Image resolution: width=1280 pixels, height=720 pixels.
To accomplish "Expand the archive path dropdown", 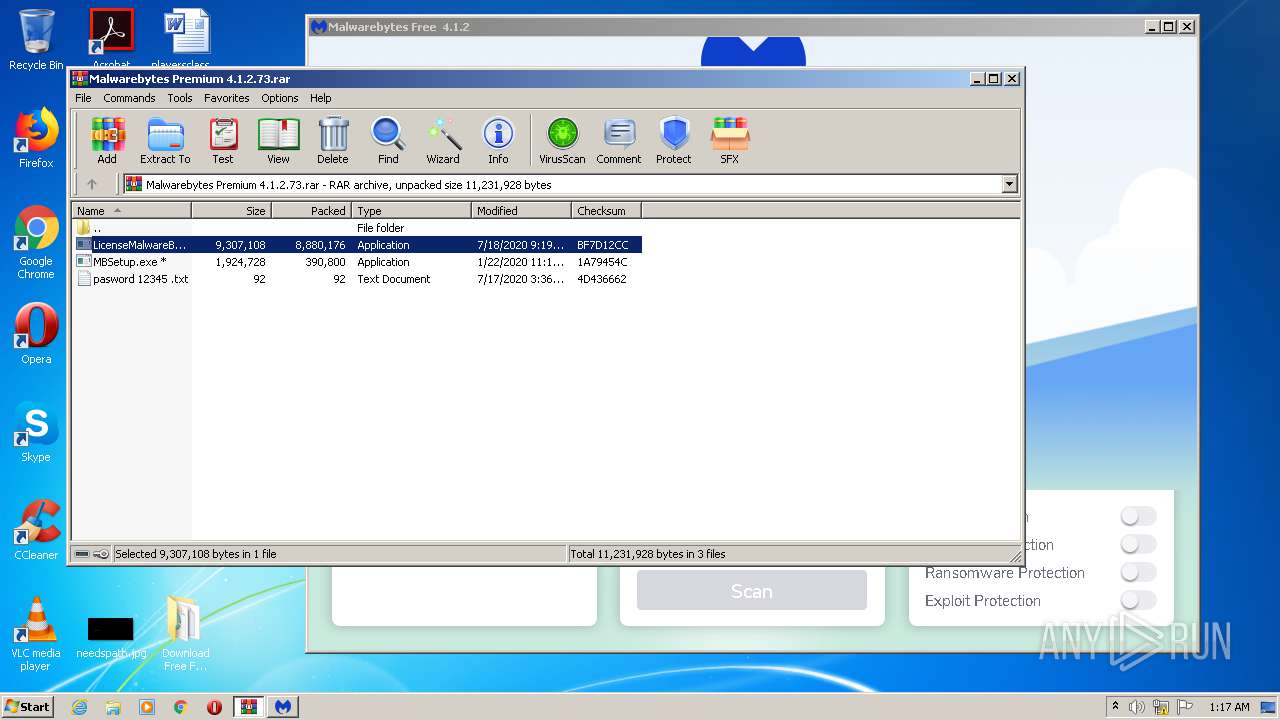I will tap(1009, 184).
